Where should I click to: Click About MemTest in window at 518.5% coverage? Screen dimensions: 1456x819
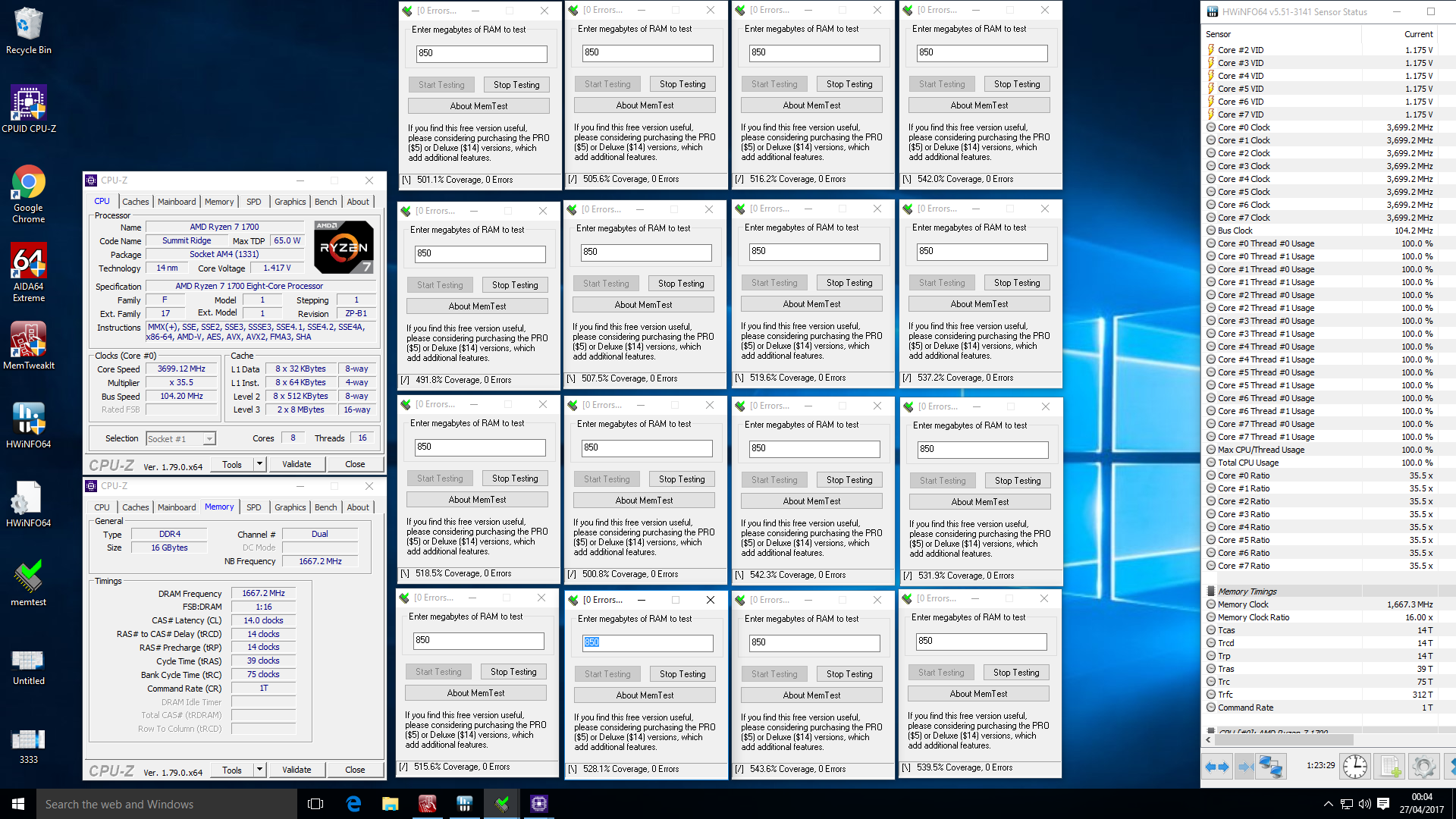(477, 500)
